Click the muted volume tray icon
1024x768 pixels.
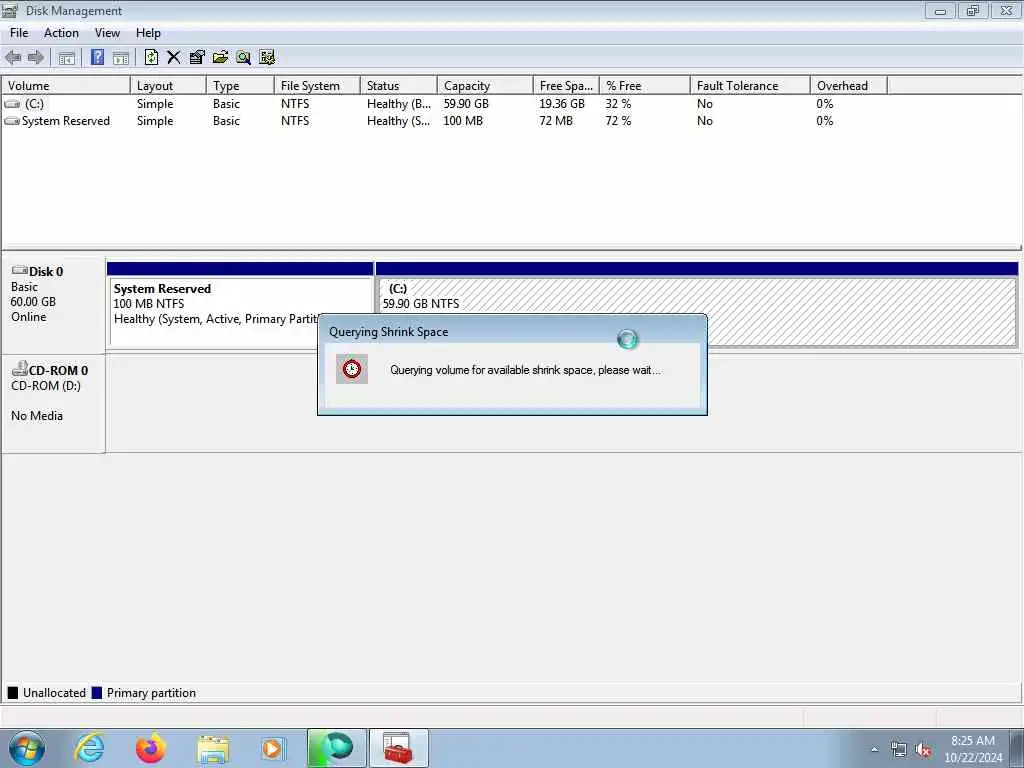[x=923, y=750]
